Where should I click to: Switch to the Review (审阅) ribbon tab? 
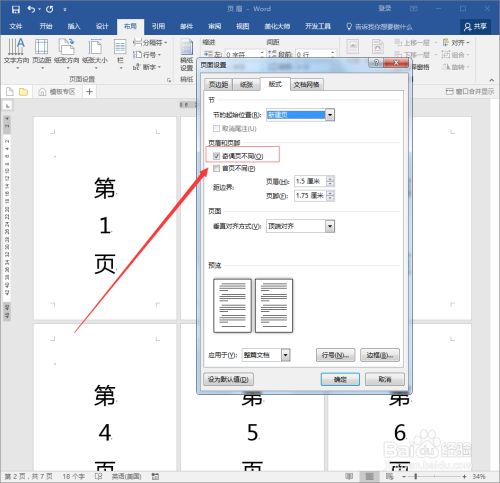point(215,26)
